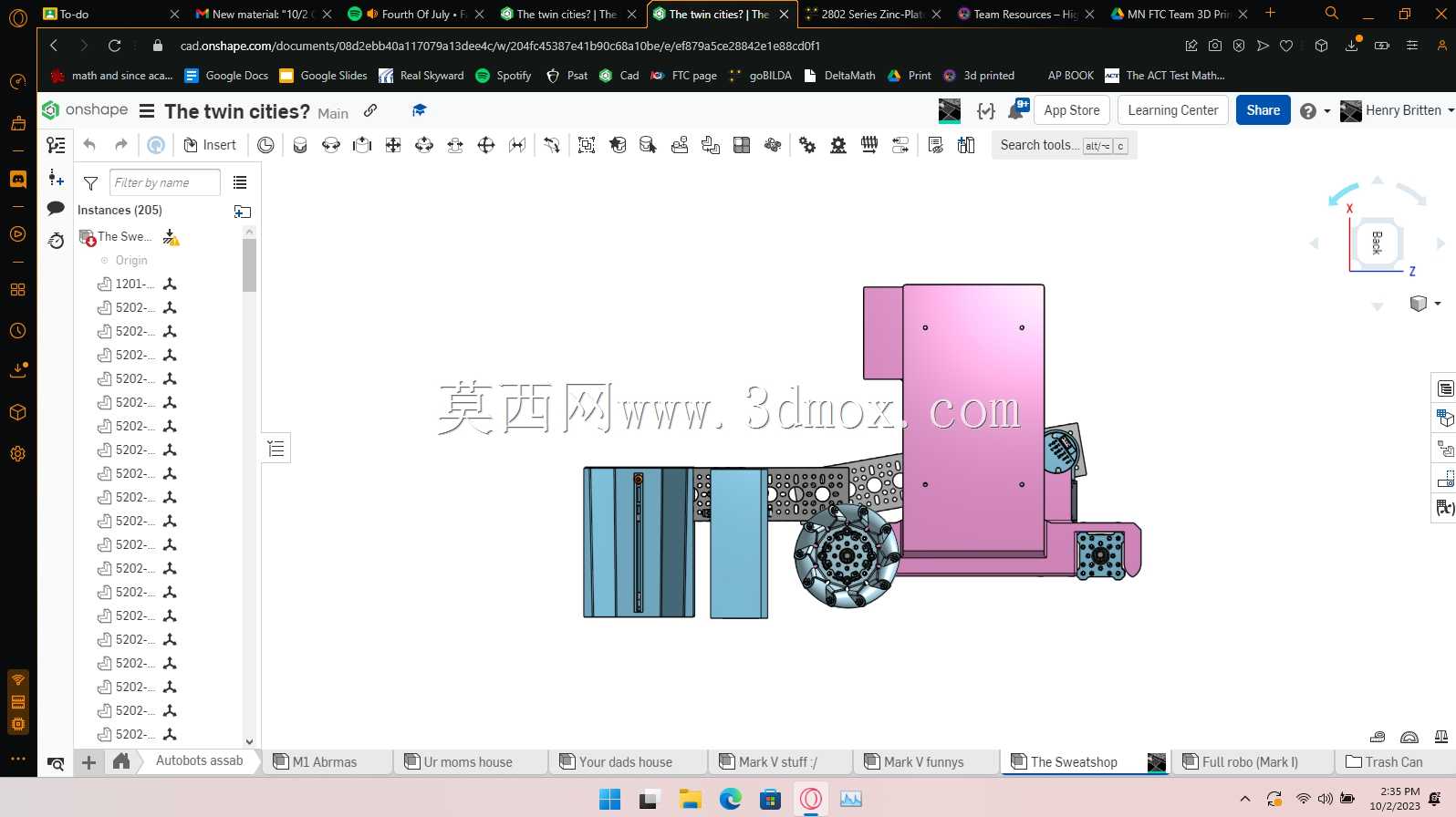Switch to the 2802 Series Zinc-Plated browser tab
The image size is (1456, 817).
[872, 14]
